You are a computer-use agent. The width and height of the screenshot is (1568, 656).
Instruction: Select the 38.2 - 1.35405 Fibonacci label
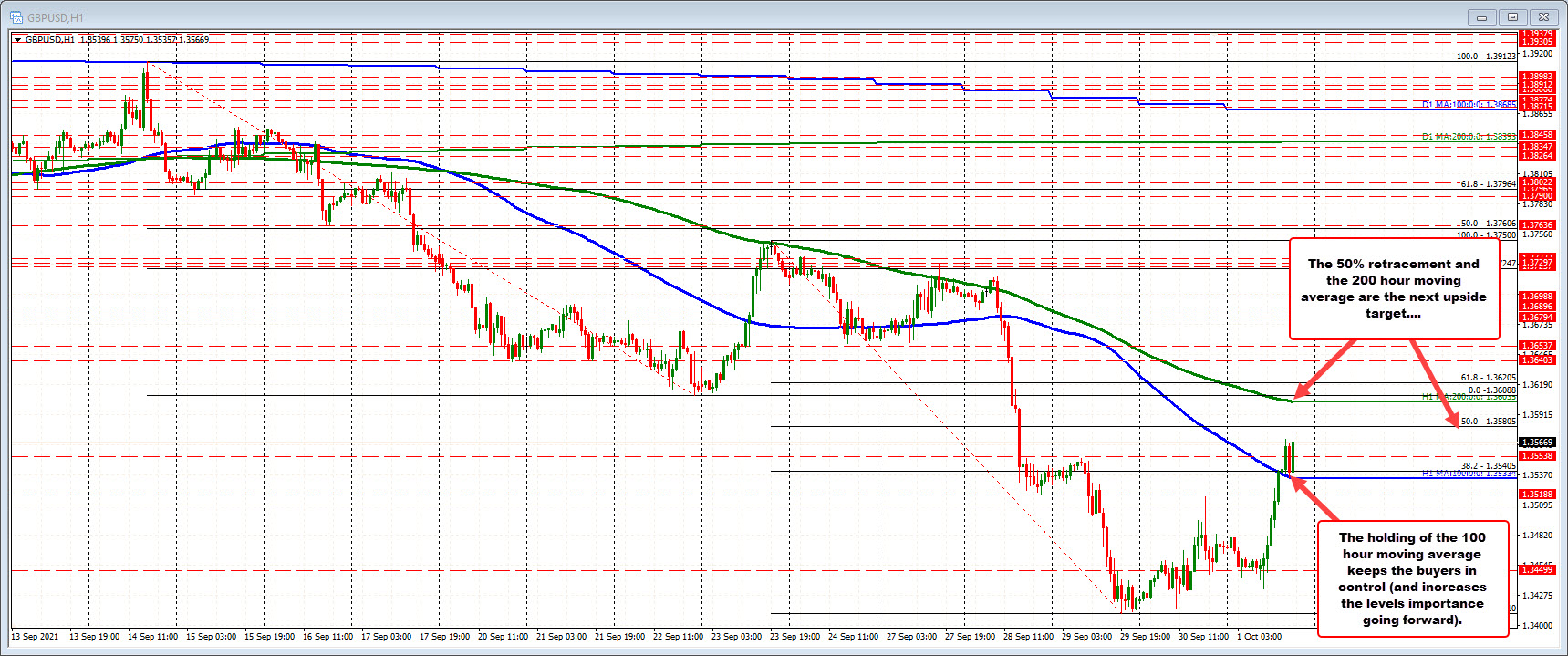(x=1488, y=465)
